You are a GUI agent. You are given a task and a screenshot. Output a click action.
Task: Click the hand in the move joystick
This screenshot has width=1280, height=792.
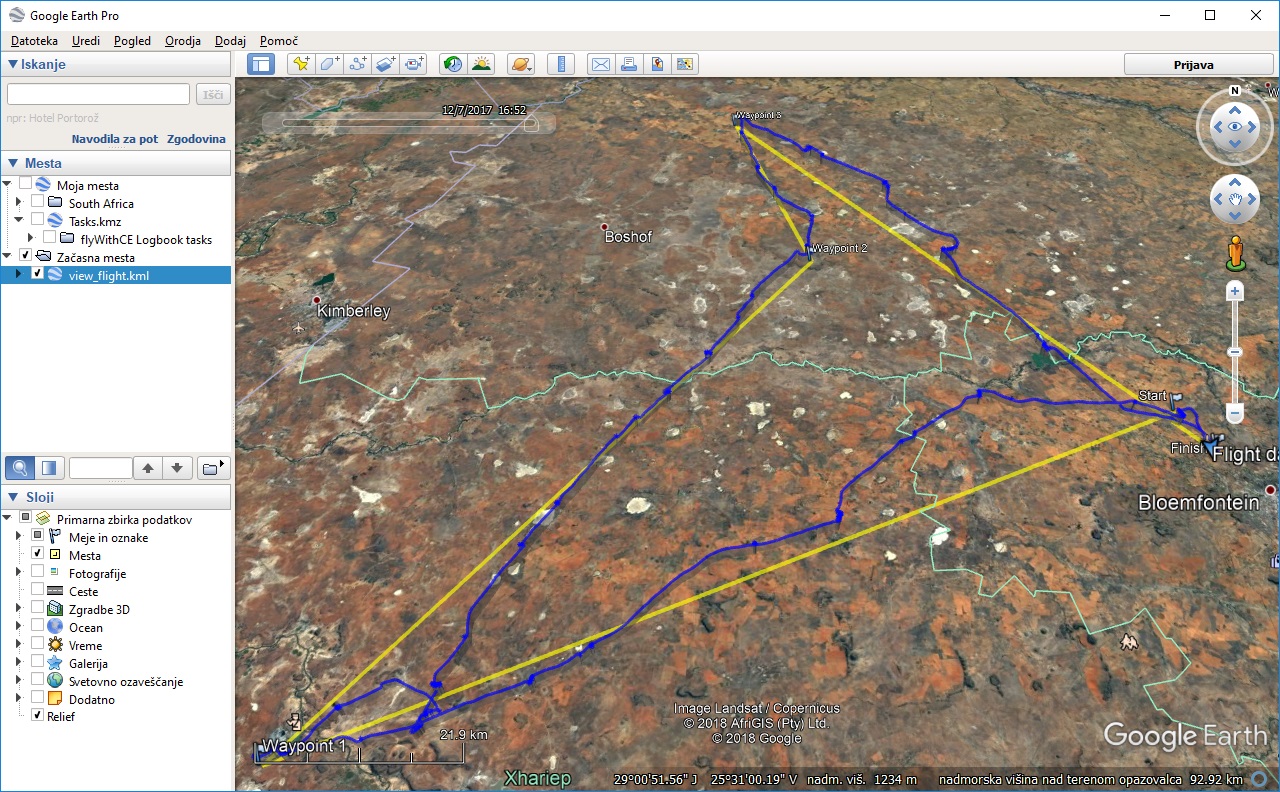1235,200
